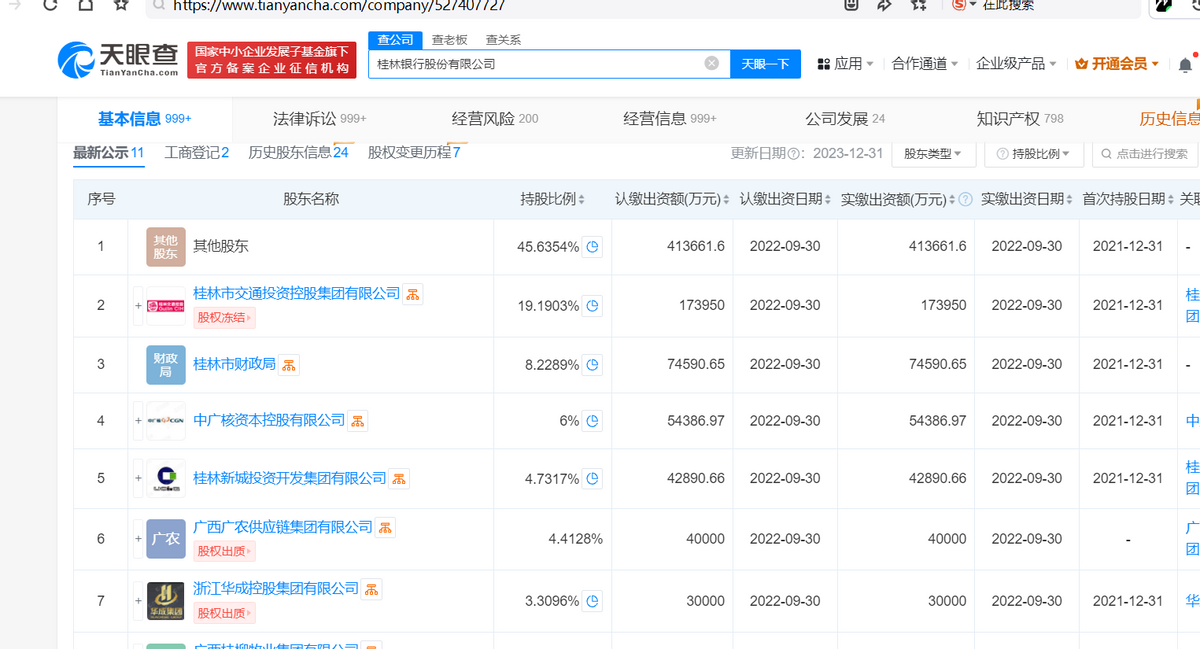Expand row 2 桂林市交通投资 plus toggle
The height and width of the screenshot is (649, 1200).
[x=139, y=306]
